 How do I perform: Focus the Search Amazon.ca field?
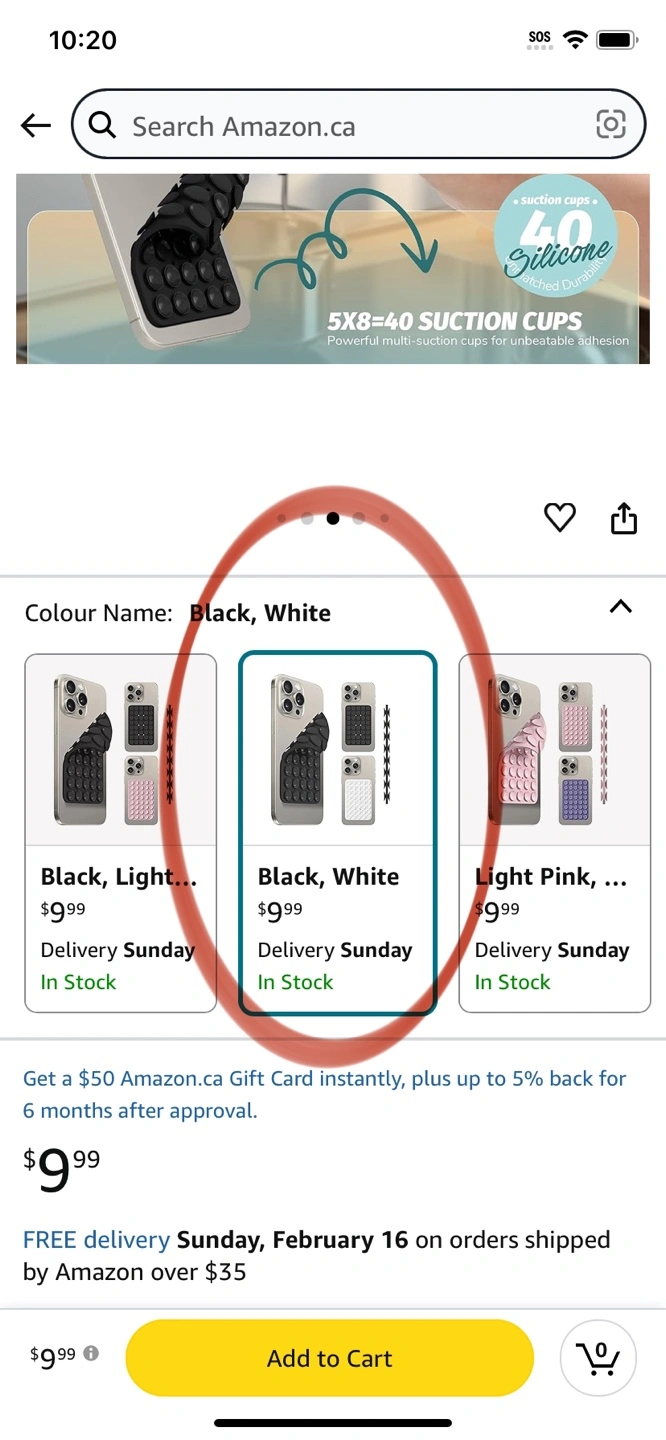click(x=350, y=126)
